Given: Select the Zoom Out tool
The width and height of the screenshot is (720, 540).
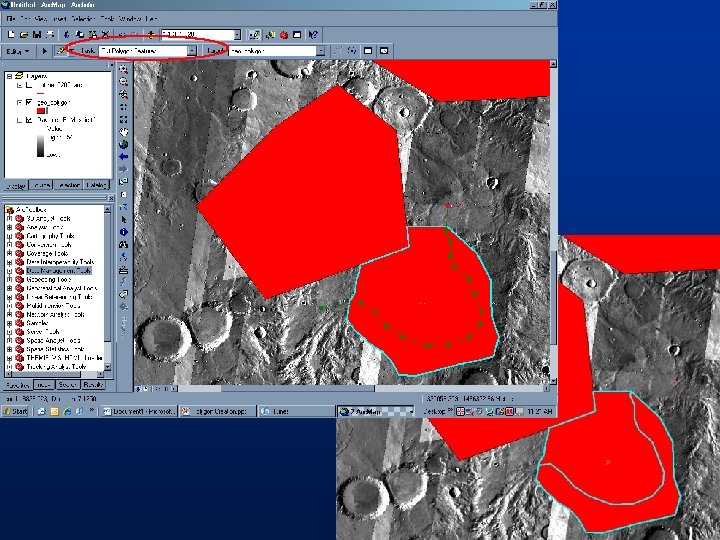Looking at the screenshot, I should (124, 82).
